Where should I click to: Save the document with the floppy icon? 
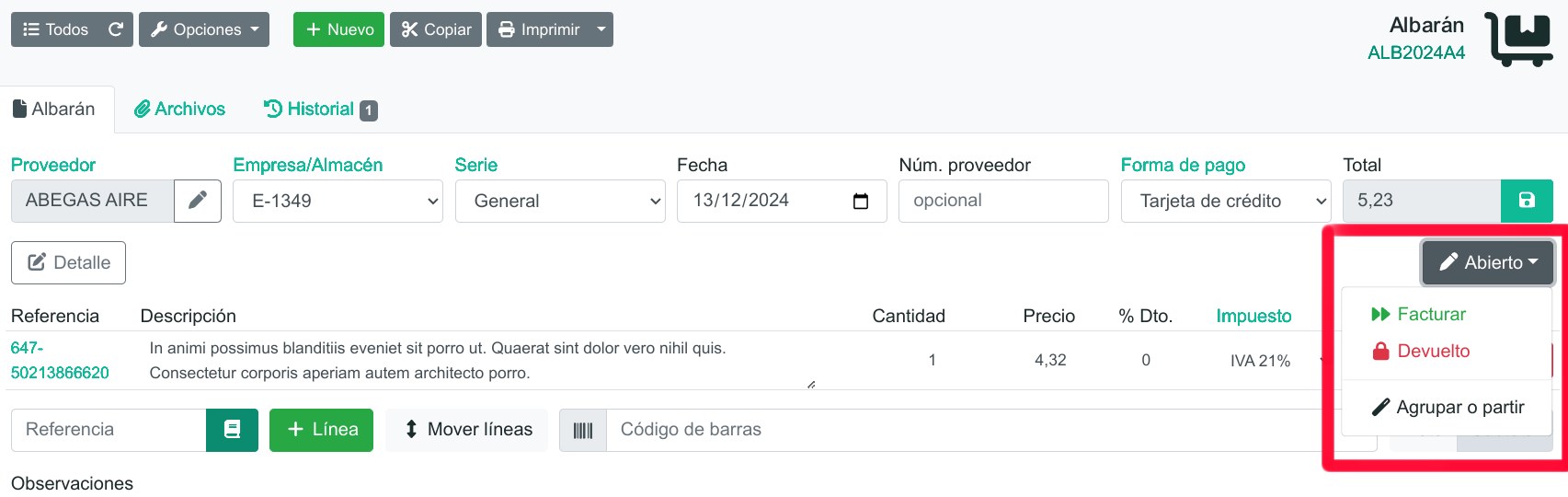[x=1527, y=201]
